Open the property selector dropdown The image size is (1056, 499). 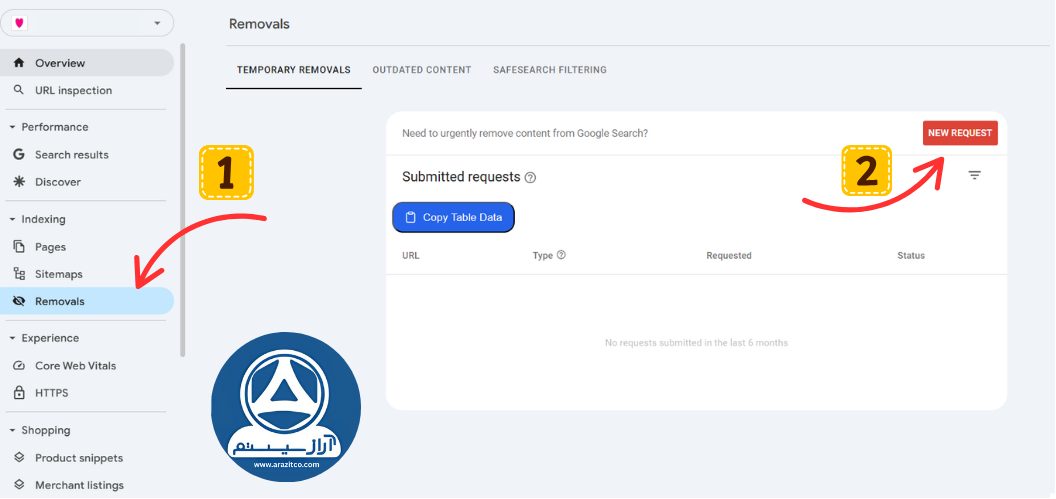[x=157, y=23]
